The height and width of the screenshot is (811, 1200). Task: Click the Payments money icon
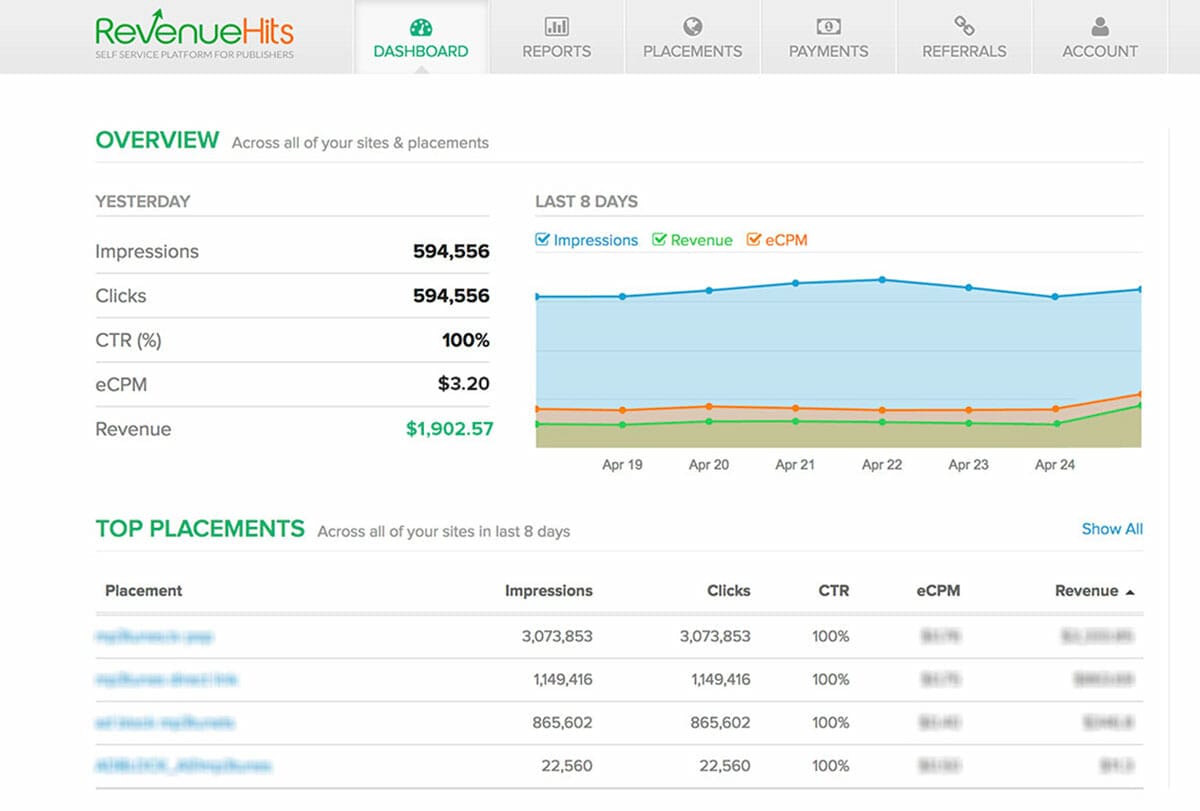[828, 27]
